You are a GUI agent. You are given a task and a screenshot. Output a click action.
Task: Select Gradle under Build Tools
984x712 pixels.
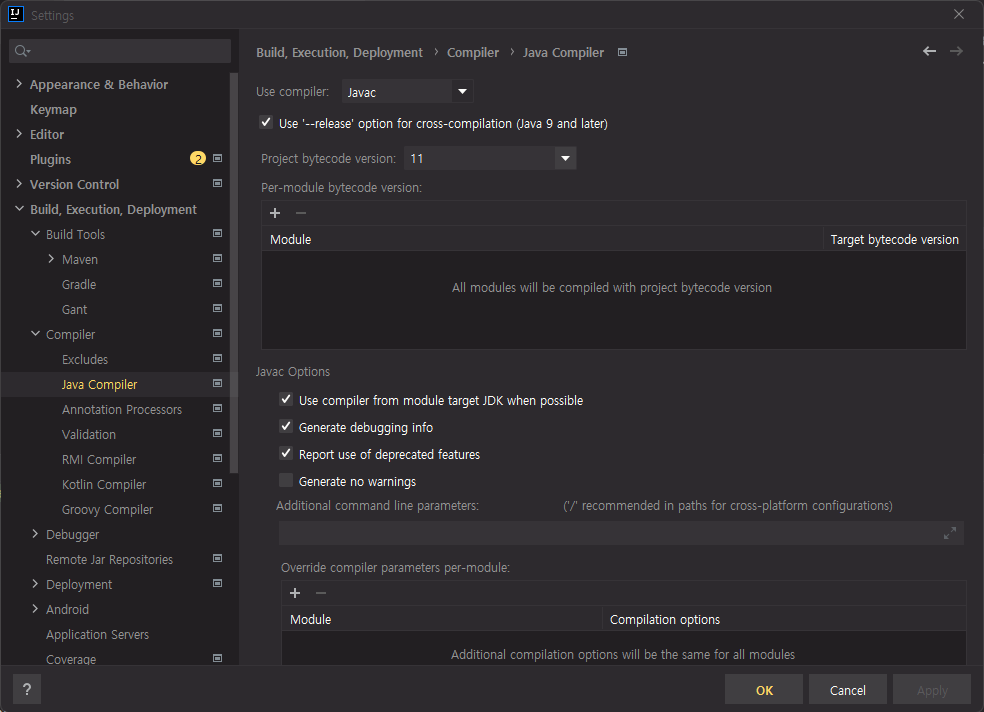point(79,285)
